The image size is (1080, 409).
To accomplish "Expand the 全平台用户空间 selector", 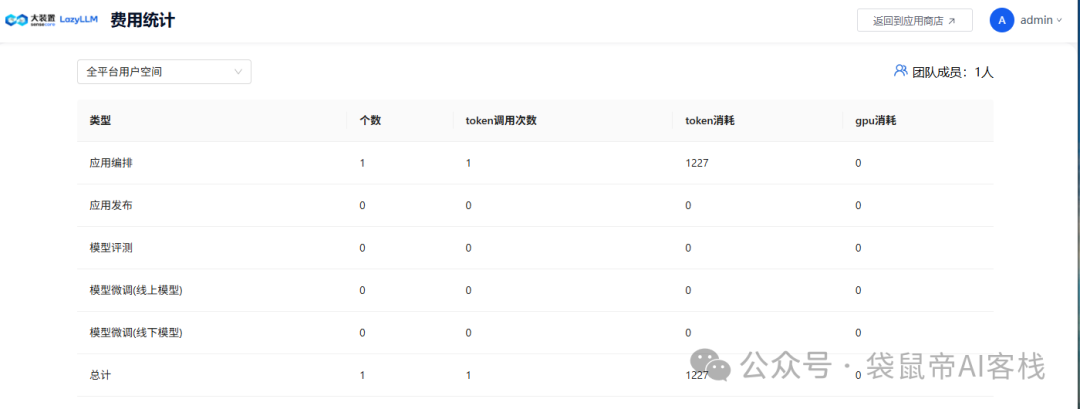I will [x=164, y=72].
